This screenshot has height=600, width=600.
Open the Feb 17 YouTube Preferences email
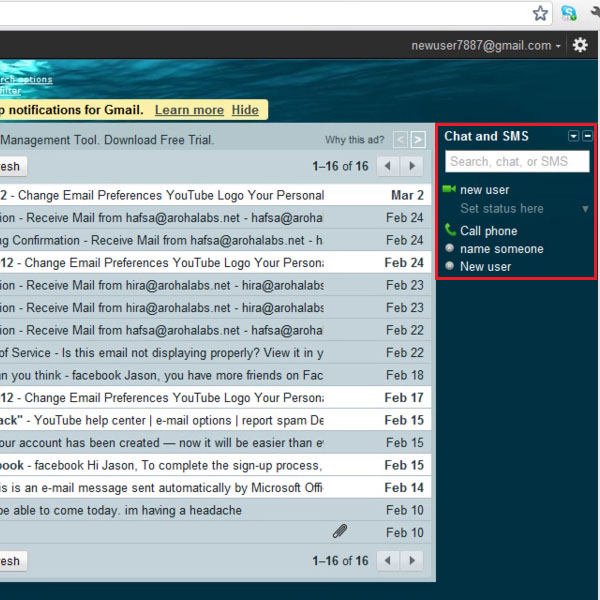coord(215,398)
